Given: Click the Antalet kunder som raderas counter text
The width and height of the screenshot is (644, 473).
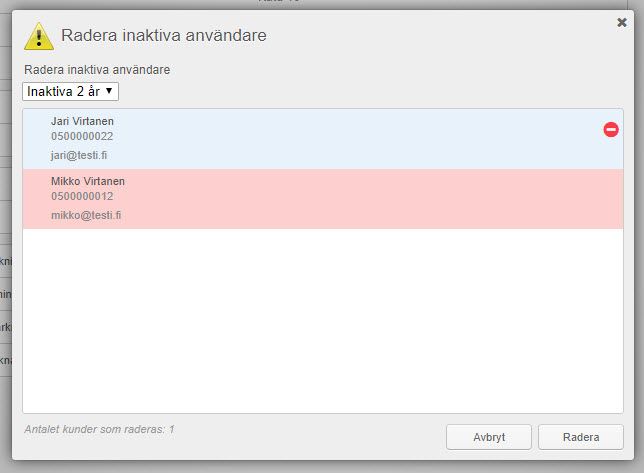Looking at the screenshot, I should [x=99, y=429].
